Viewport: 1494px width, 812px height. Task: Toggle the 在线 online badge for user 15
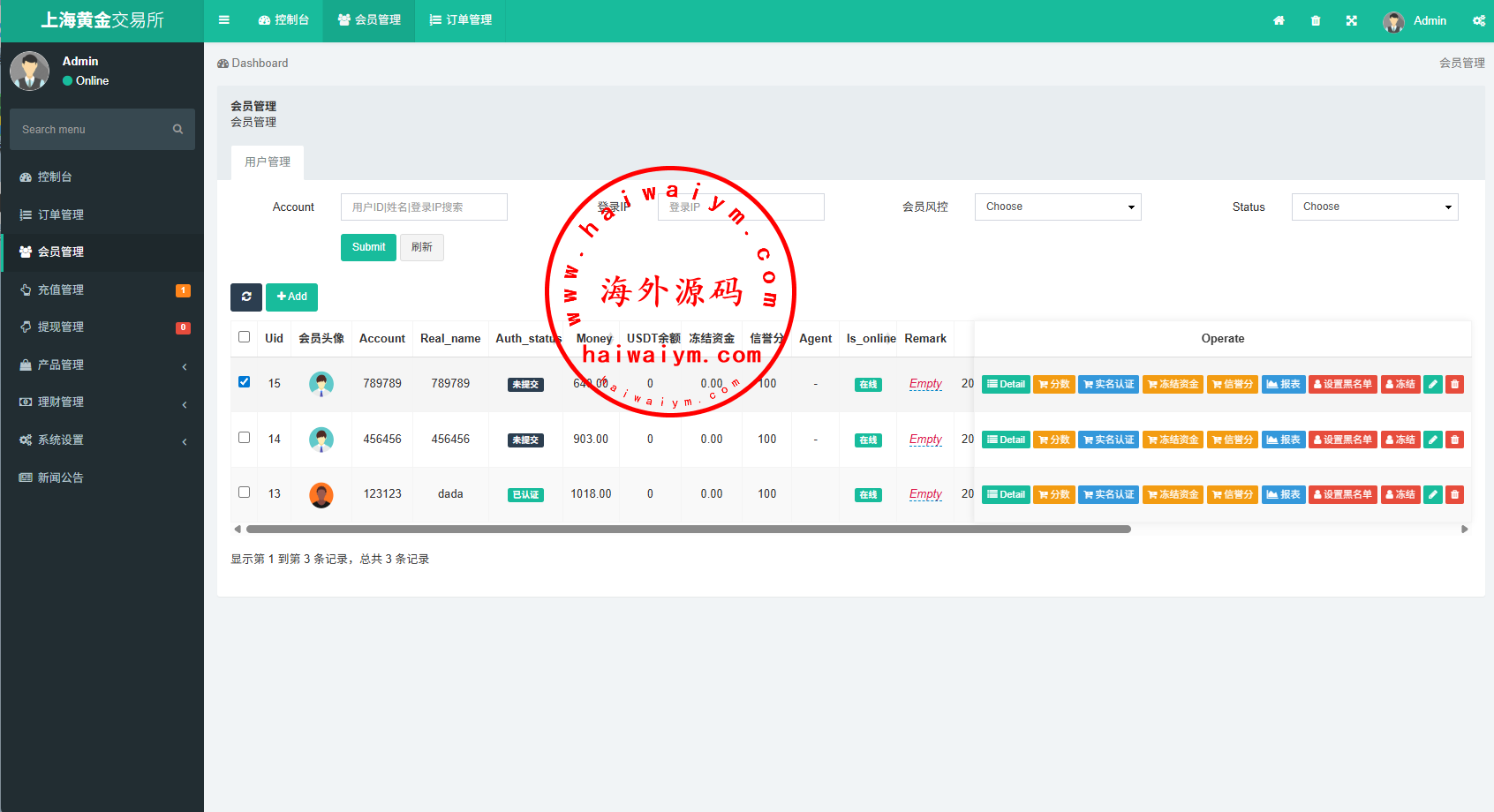(x=869, y=385)
